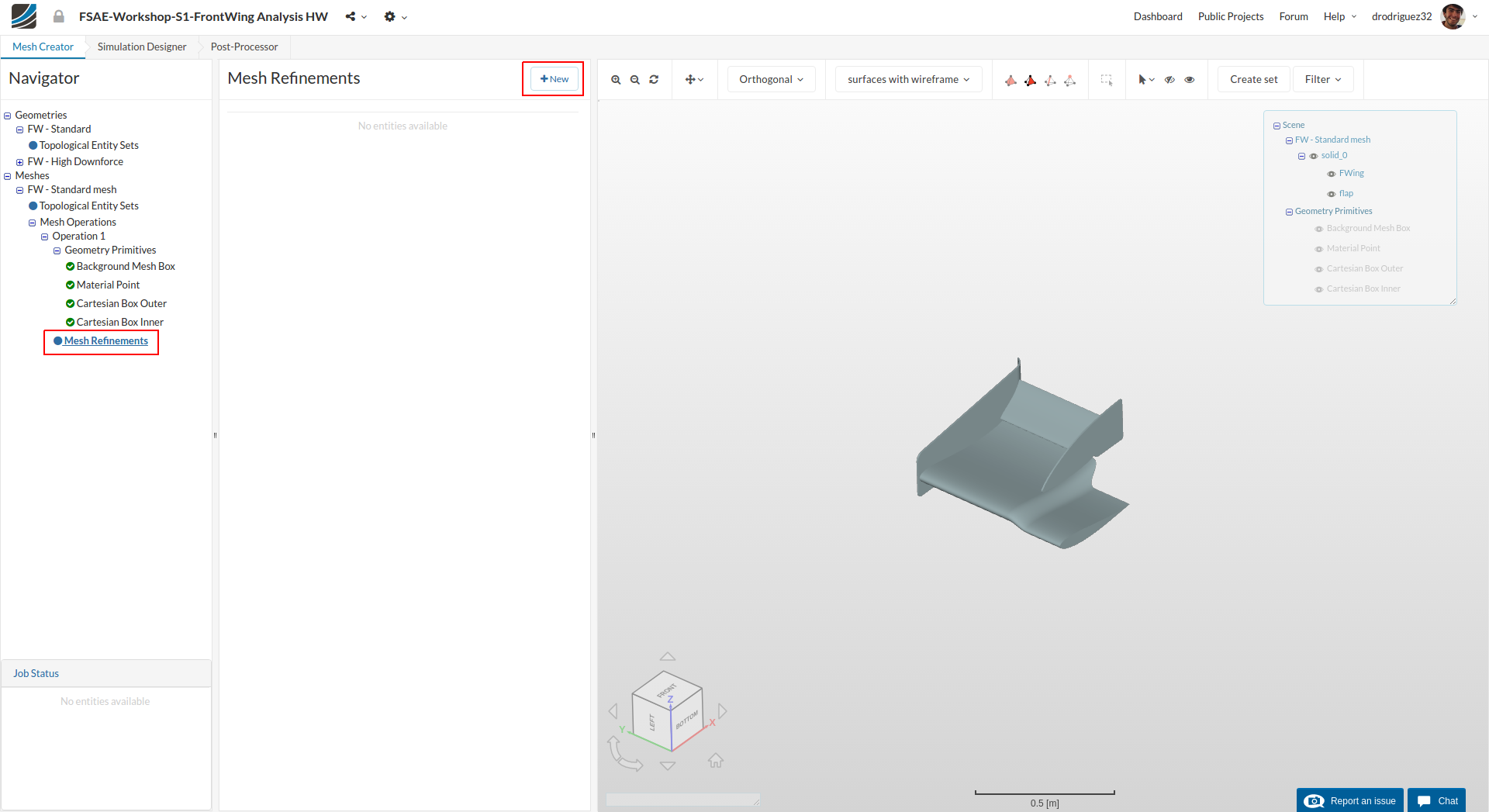Collapse the Scene node in viewer tree
The image size is (1489, 812).
point(1277,126)
